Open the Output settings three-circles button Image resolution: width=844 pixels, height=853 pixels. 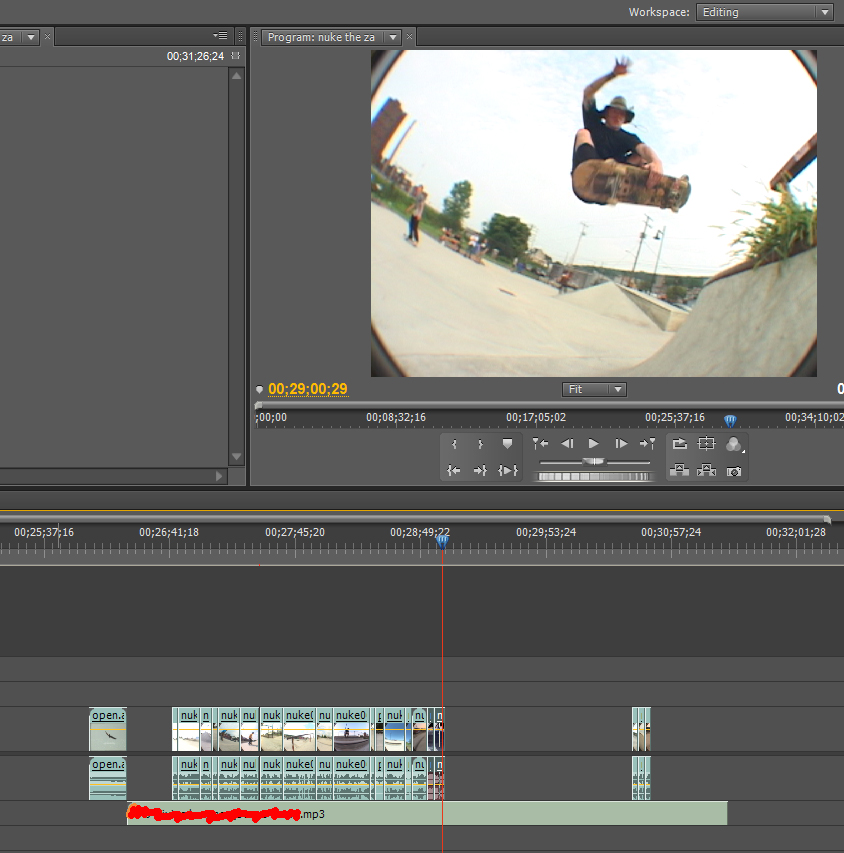[734, 443]
